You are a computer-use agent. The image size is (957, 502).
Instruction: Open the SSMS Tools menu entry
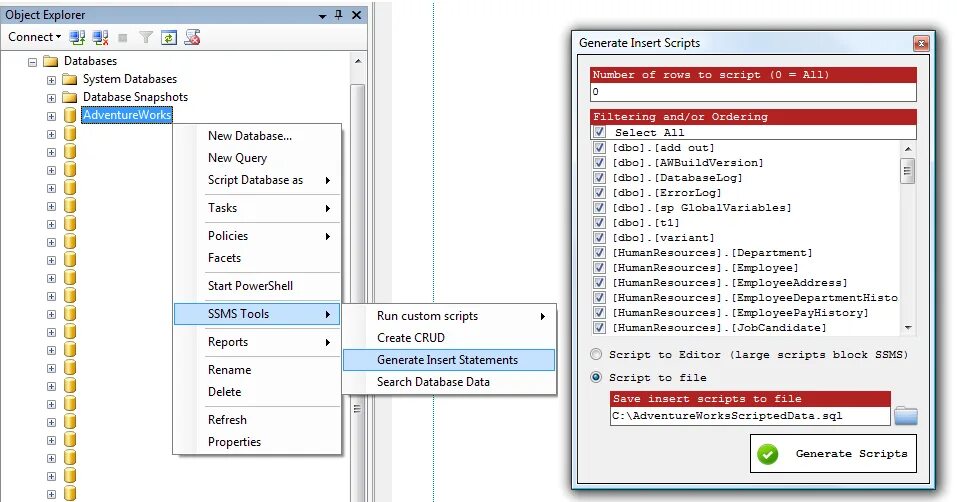[x=257, y=314]
